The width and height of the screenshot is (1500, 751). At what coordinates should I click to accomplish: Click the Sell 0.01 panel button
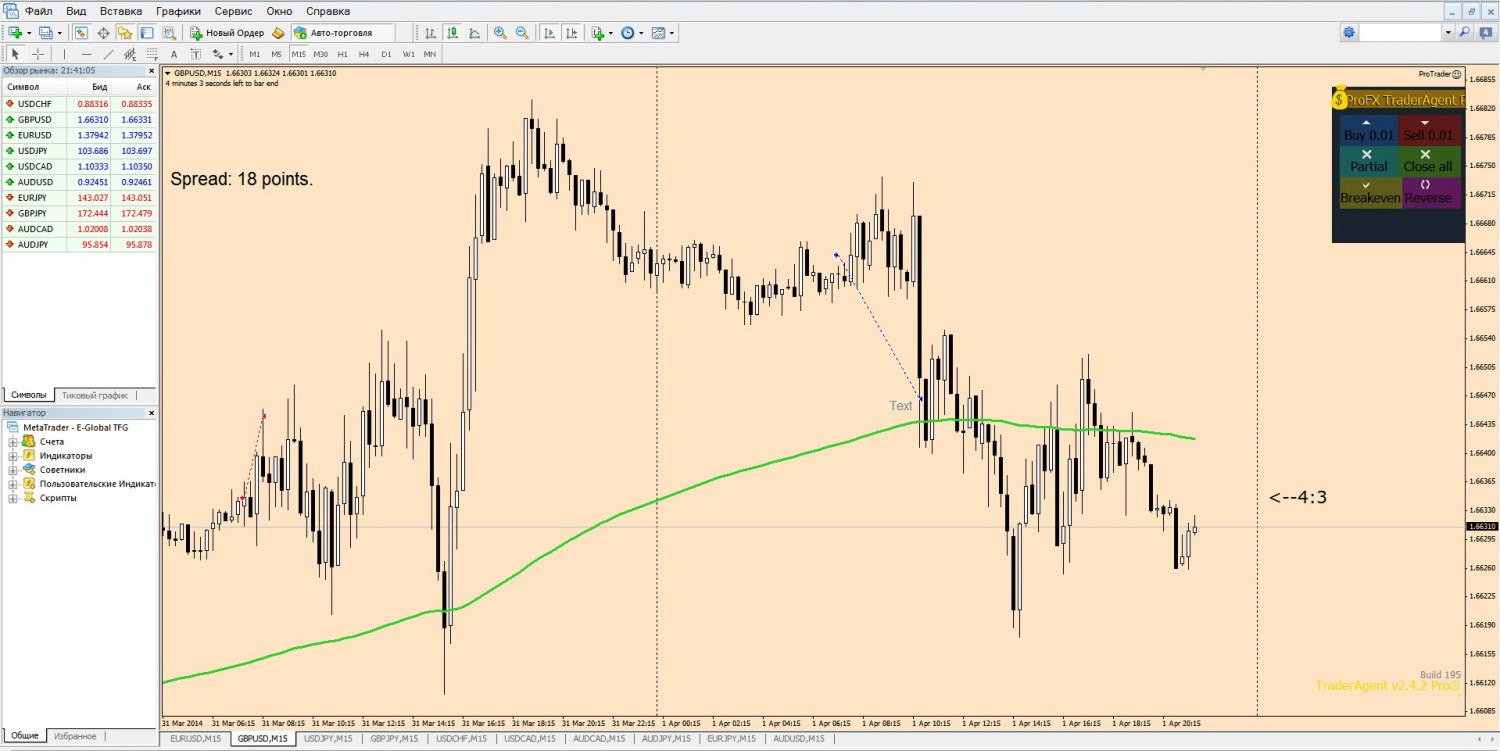[x=1428, y=131]
